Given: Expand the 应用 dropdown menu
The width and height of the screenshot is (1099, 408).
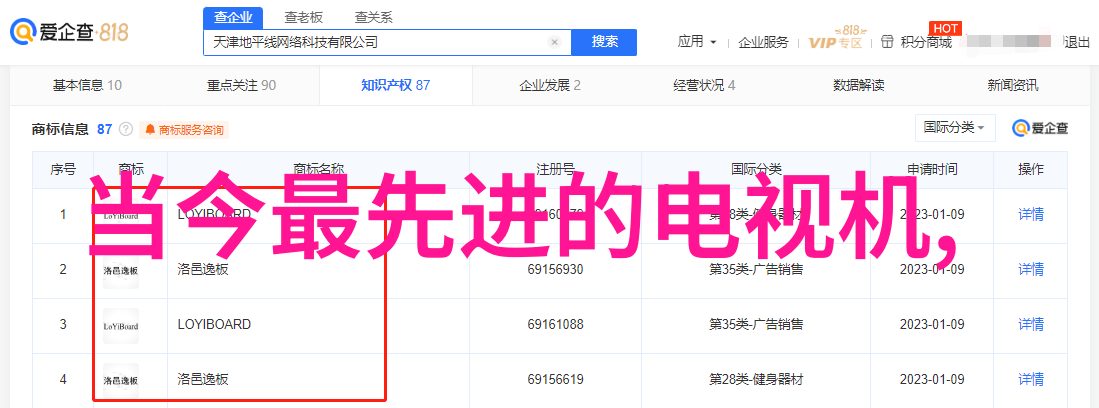Looking at the screenshot, I should tap(697, 42).
